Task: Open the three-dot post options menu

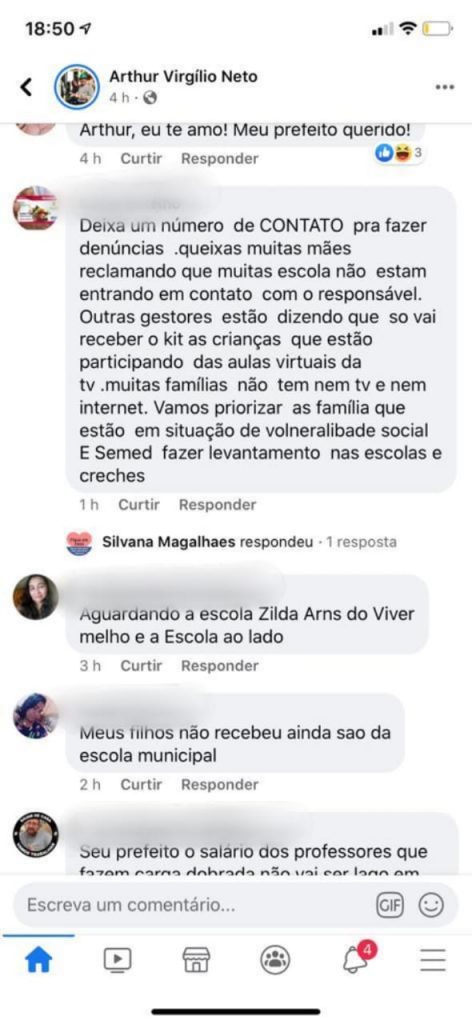Action: pos(445,87)
